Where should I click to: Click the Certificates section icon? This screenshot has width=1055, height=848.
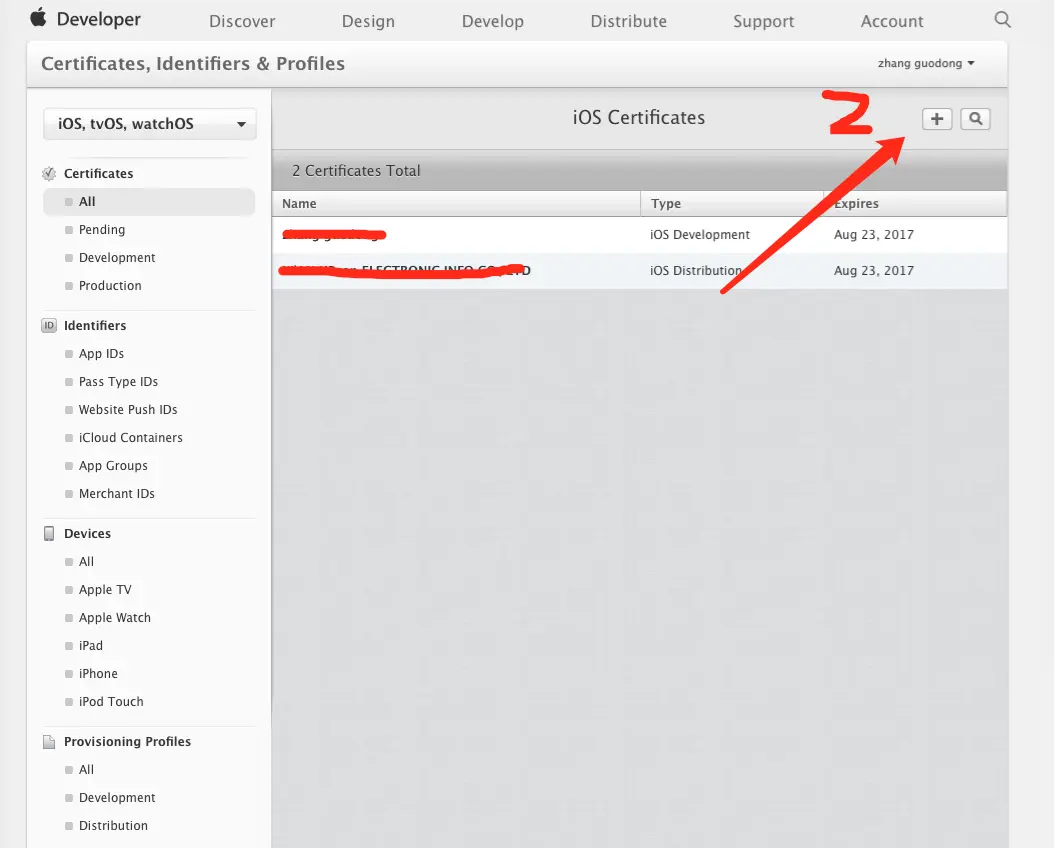[49, 174]
